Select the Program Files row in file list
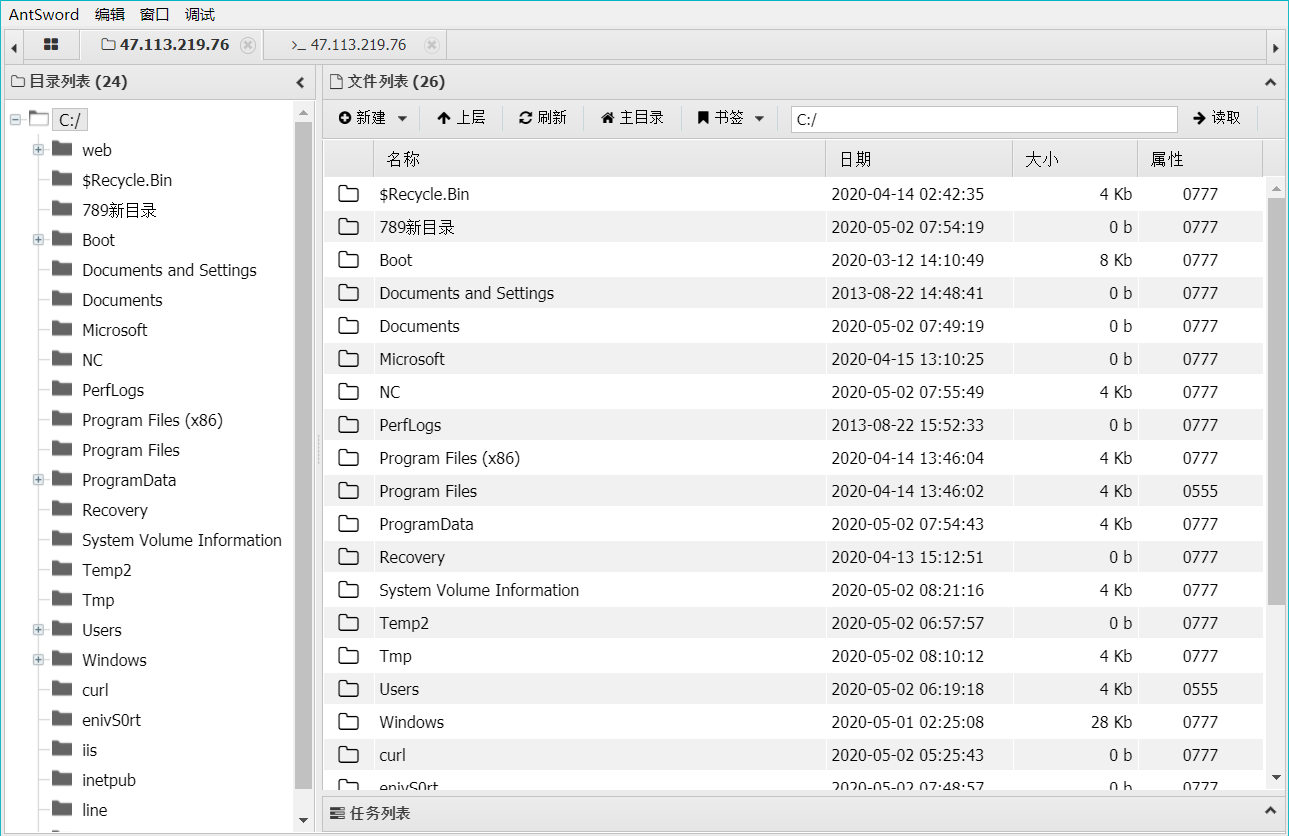Screen dimensions: 1289x836 tap(794, 491)
